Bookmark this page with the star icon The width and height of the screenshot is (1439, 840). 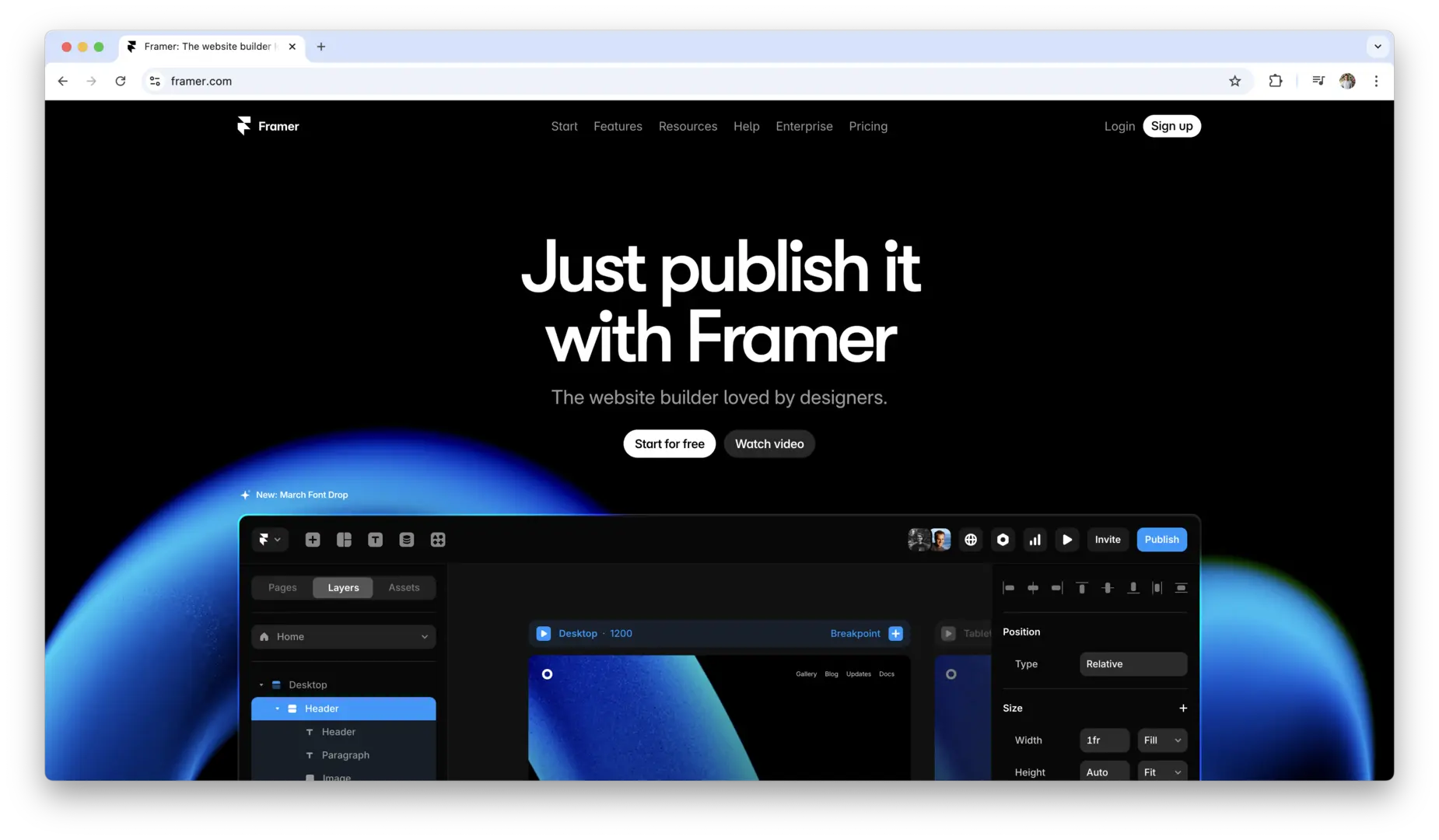1234,81
